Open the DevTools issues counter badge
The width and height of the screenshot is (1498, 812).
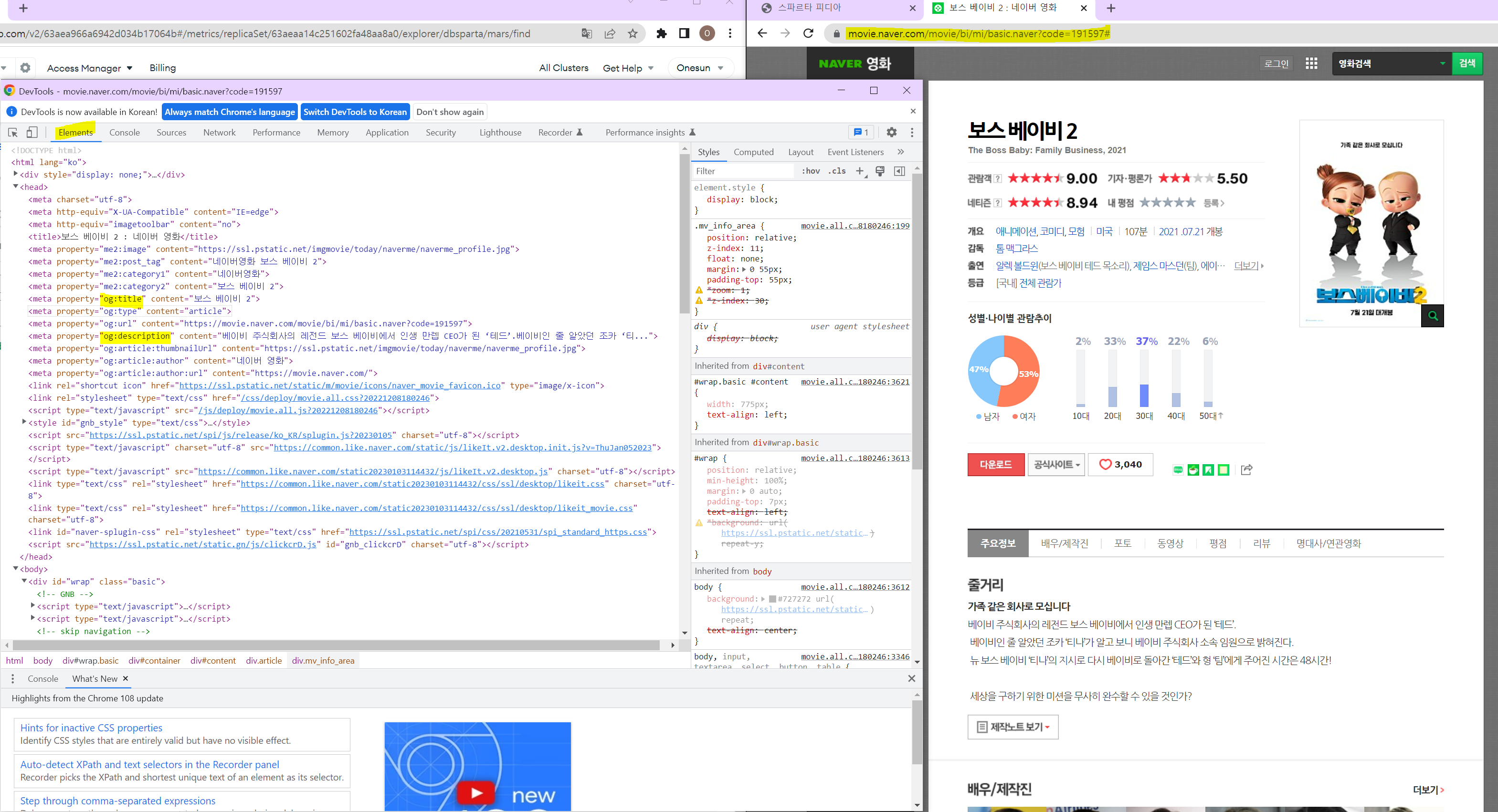click(861, 133)
